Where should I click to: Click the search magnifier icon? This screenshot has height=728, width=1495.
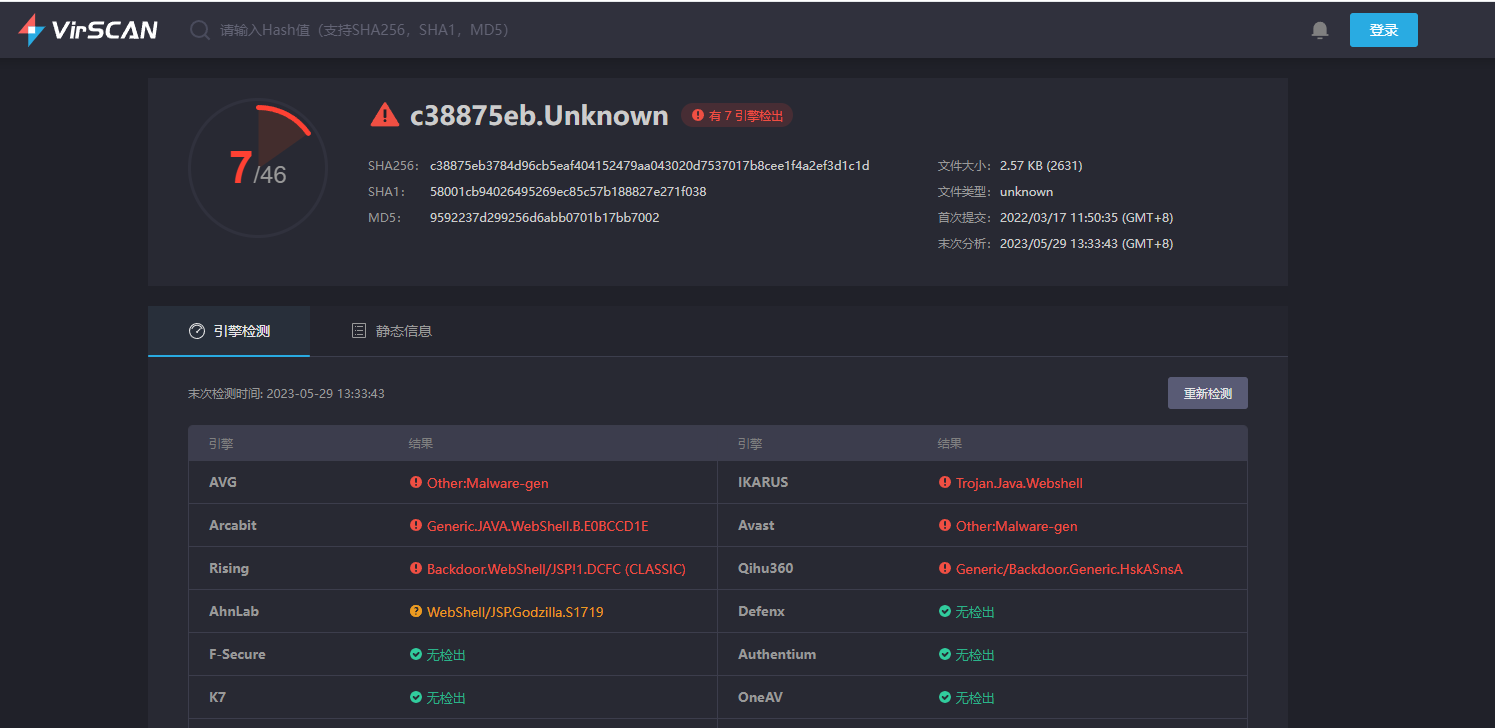click(x=200, y=30)
